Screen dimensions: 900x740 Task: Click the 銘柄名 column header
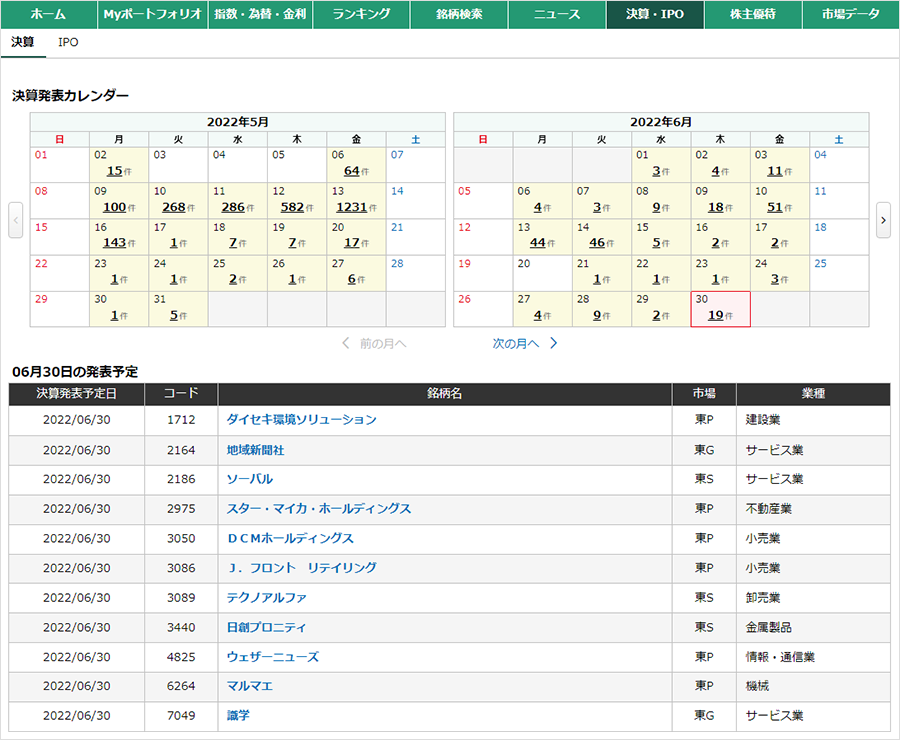pos(444,394)
